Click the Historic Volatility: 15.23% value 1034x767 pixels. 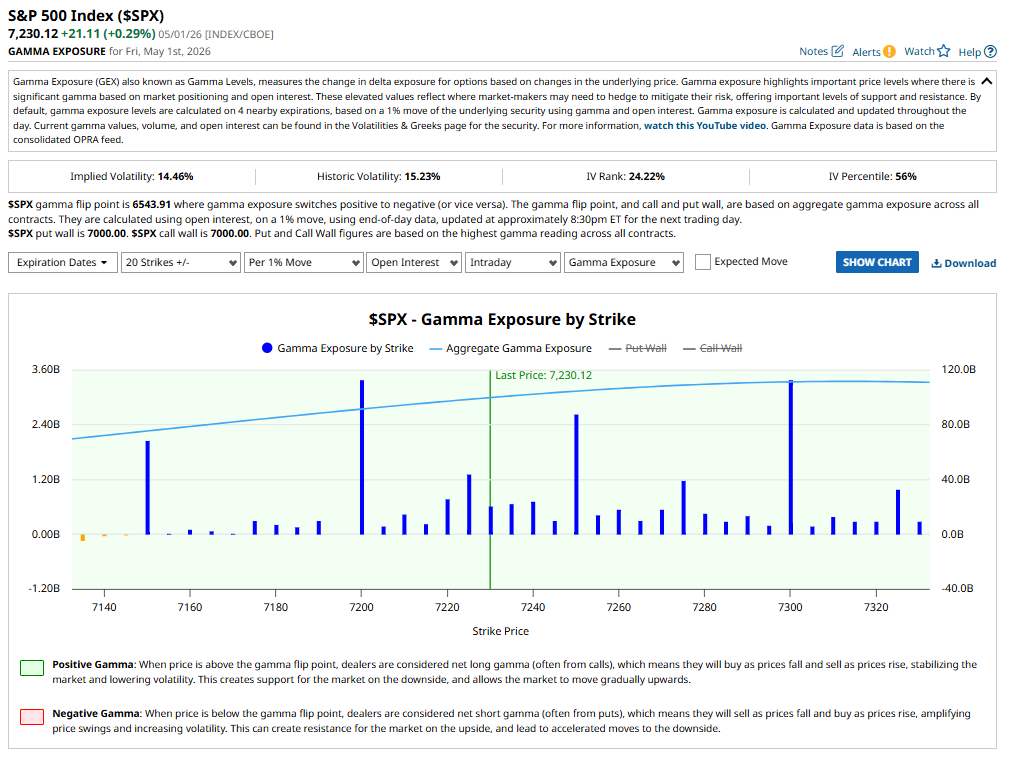pyautogui.click(x=422, y=177)
